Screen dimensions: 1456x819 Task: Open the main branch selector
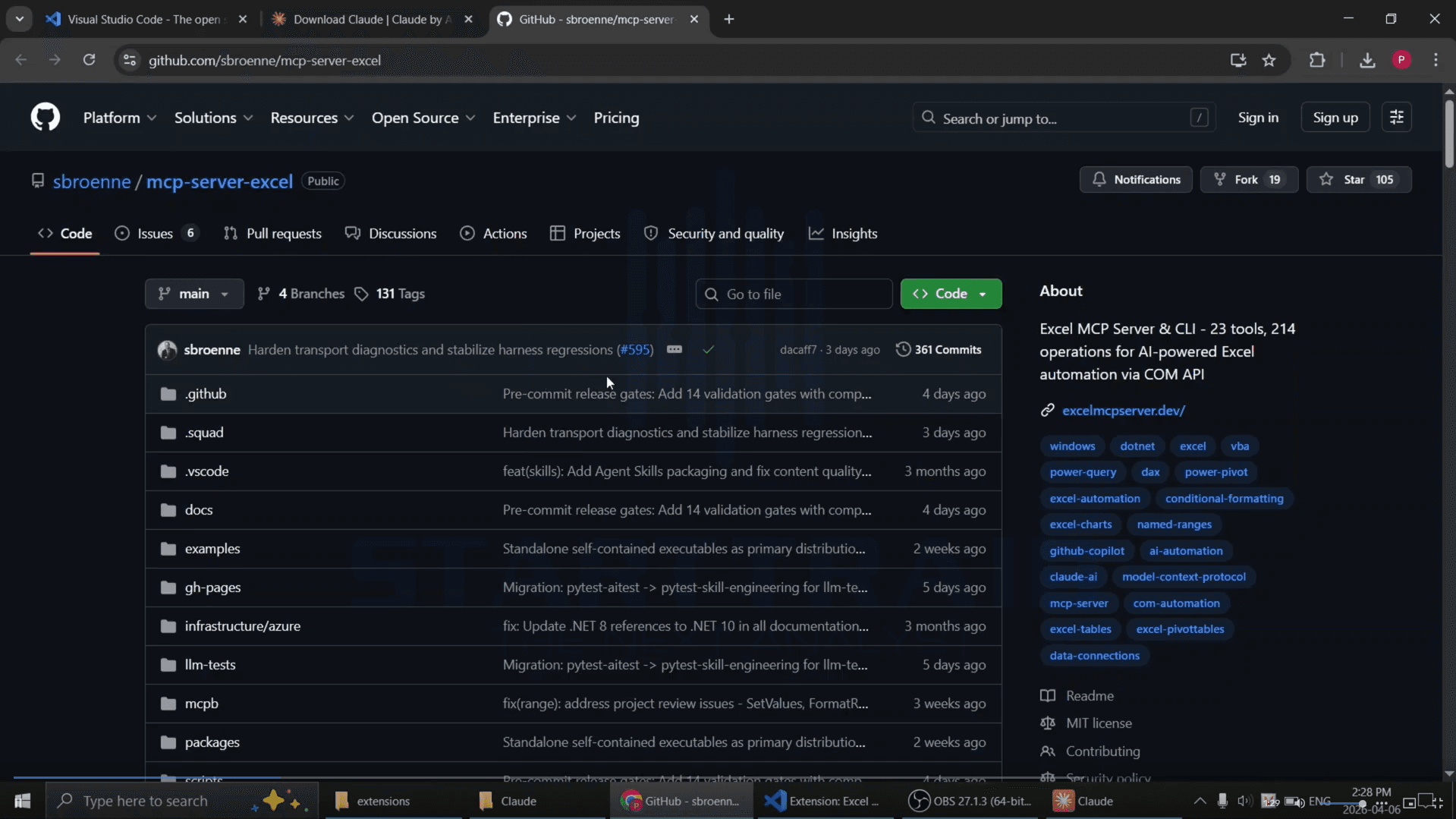pos(194,294)
